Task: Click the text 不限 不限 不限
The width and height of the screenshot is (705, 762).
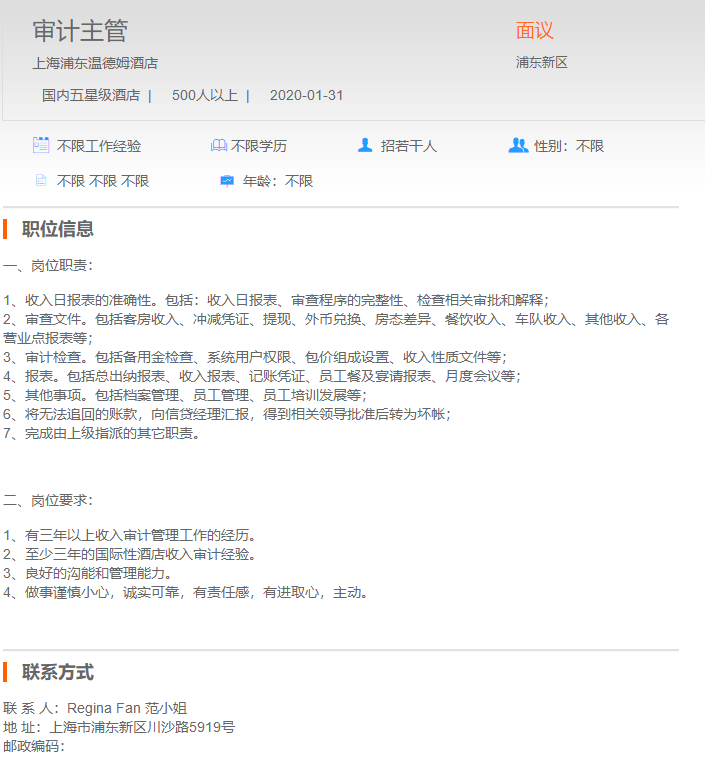Action: point(103,181)
